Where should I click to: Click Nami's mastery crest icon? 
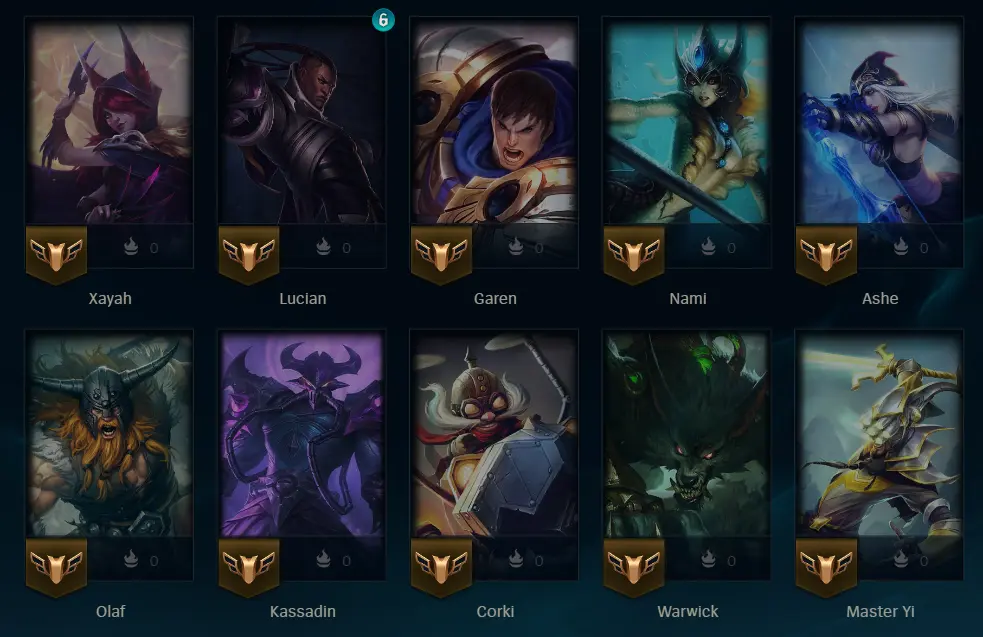click(x=634, y=255)
